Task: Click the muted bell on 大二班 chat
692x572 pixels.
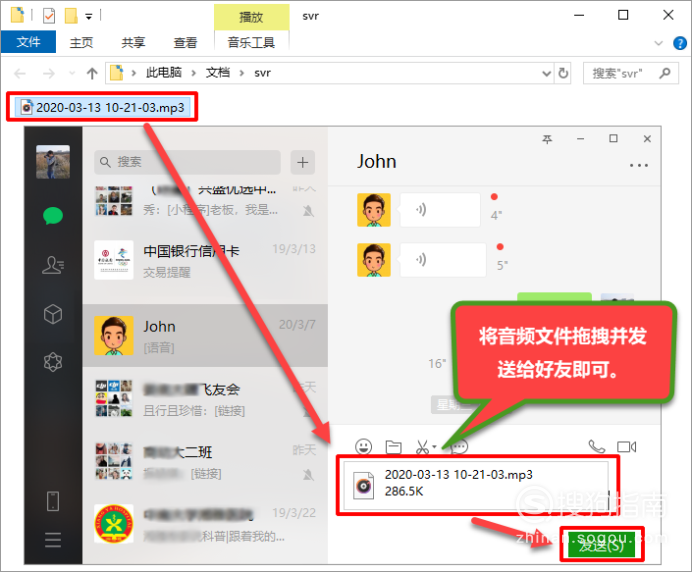Action: [308, 475]
